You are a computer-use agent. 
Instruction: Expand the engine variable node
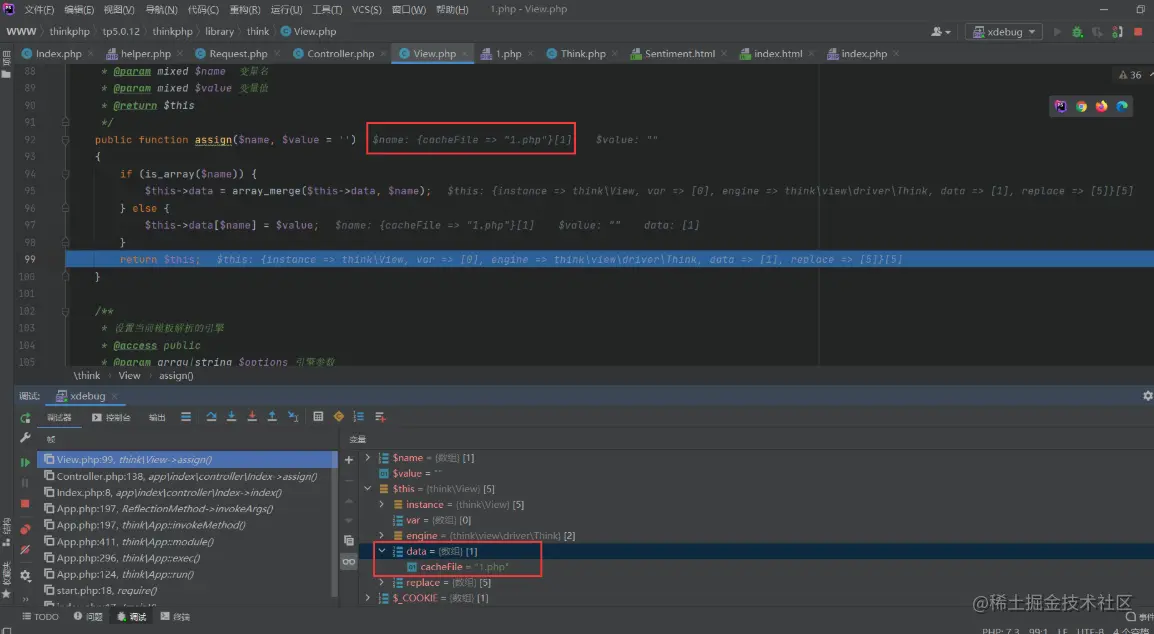click(381, 535)
